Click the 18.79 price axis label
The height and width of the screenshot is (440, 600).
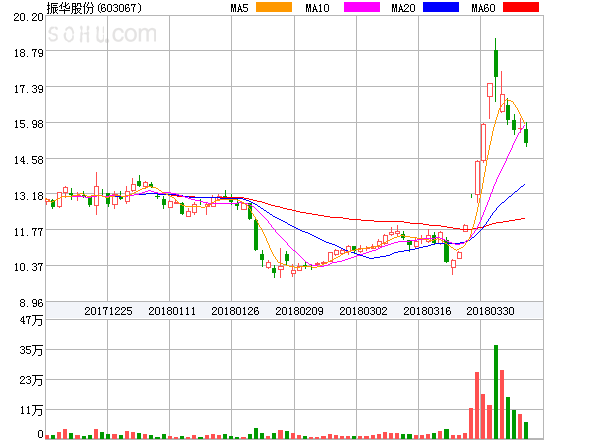28,53
